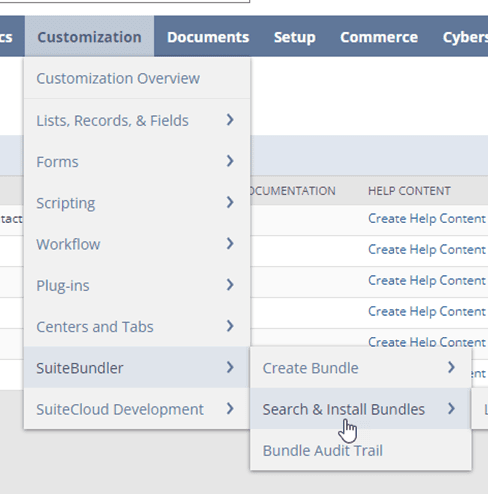Expand the Forms submenu chevron
Screen dimensions: 488x494
230,161
